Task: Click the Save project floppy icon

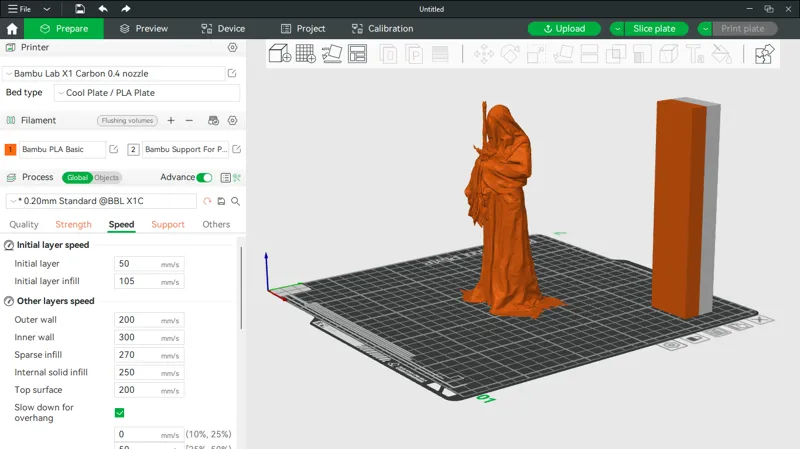Action: coord(80,9)
